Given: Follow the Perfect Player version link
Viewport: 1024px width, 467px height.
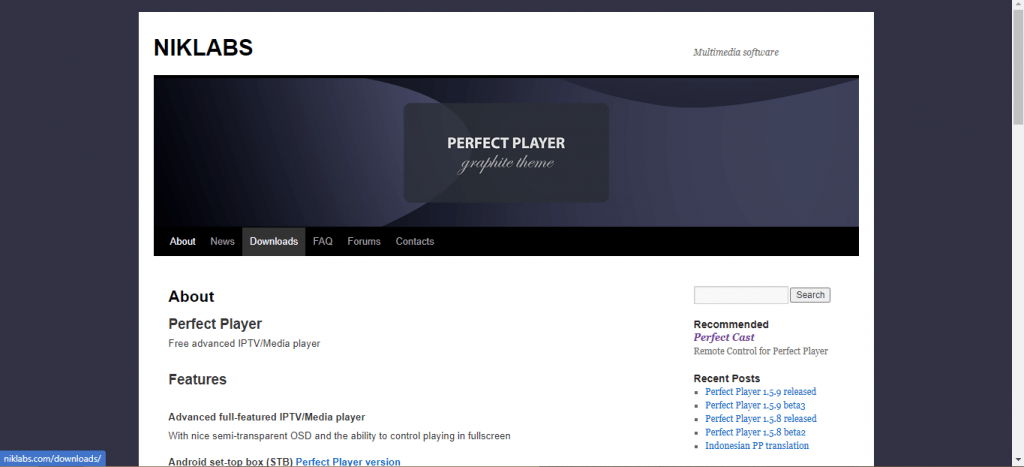Looking at the screenshot, I should tap(348, 462).
